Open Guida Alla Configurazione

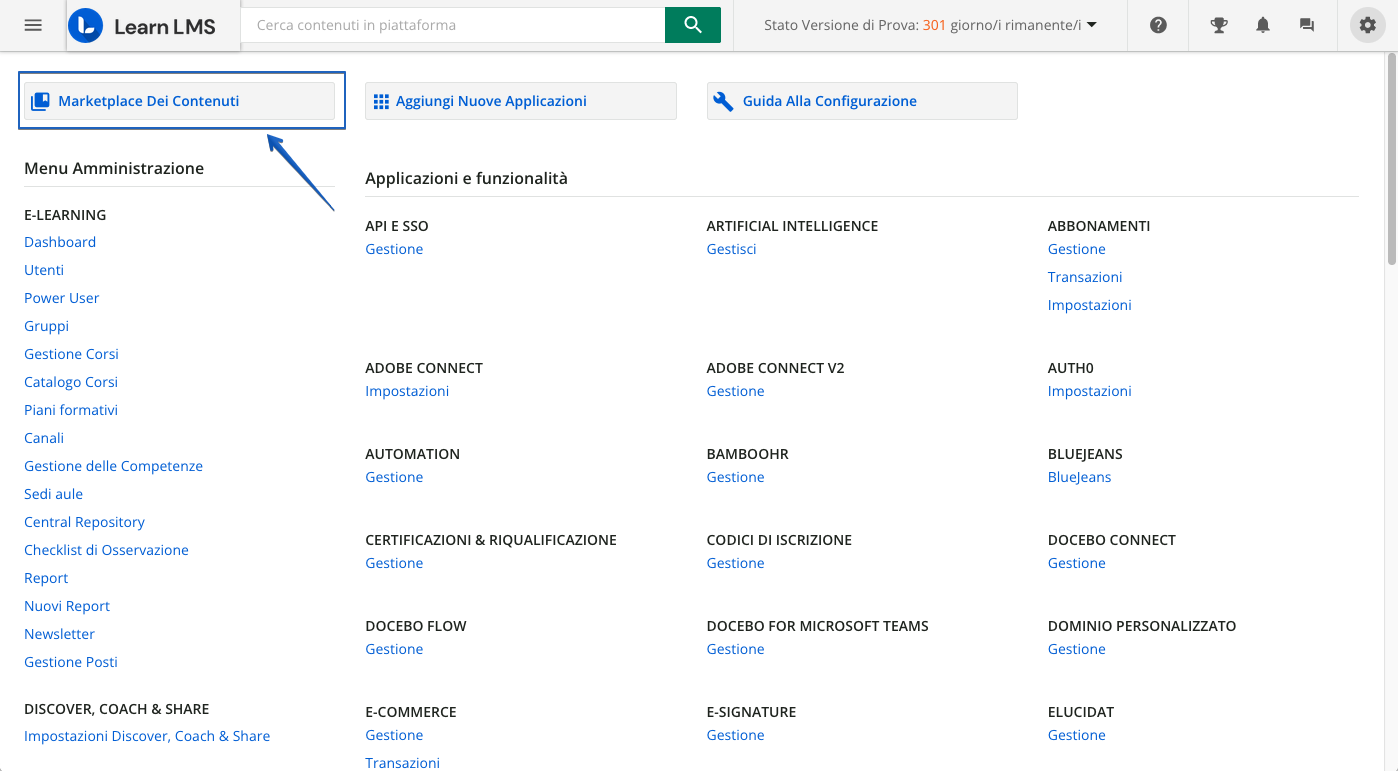(x=862, y=101)
